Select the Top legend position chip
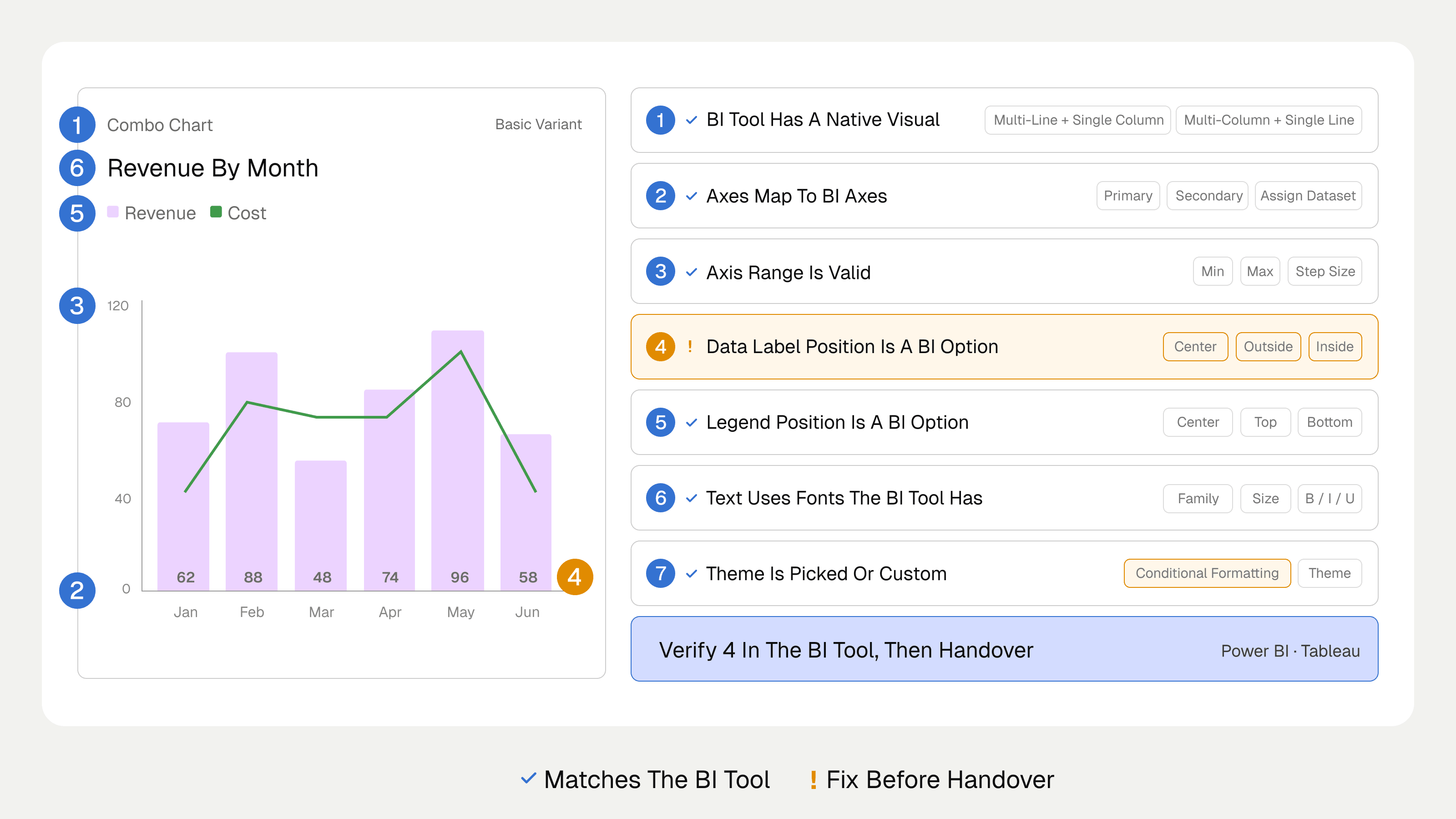The width and height of the screenshot is (1456, 819). point(1265,422)
